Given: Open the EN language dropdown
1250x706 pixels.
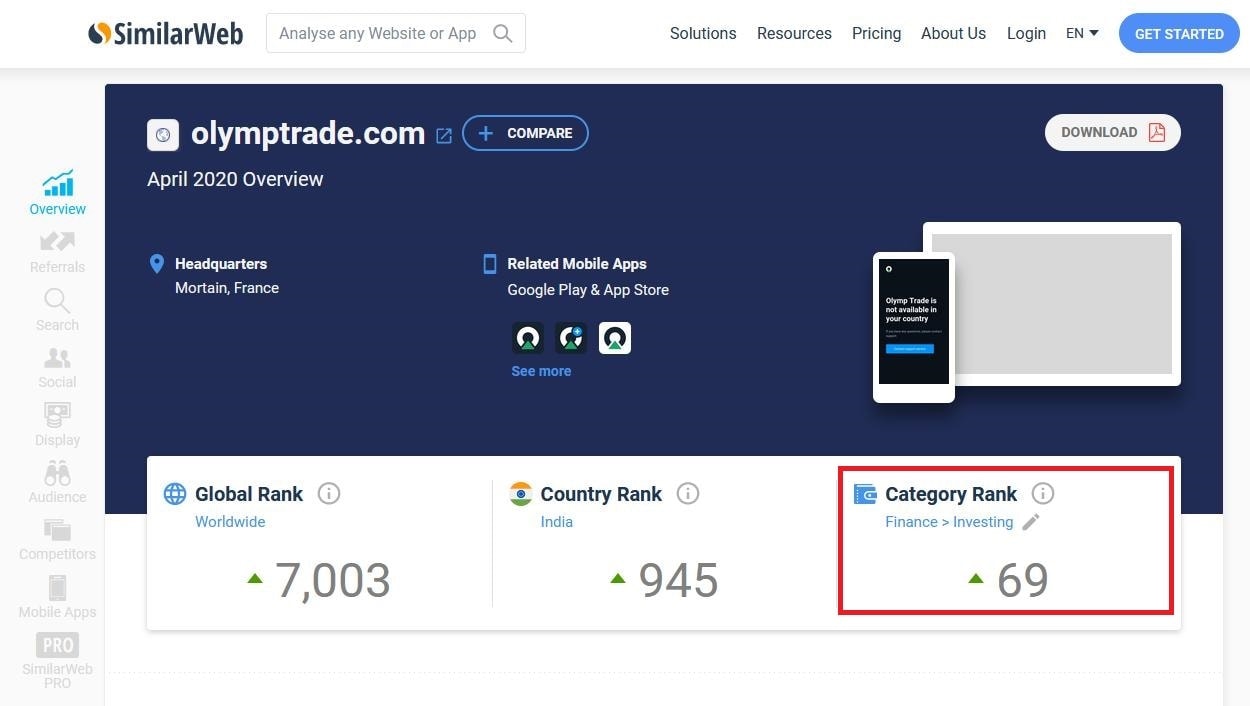Looking at the screenshot, I should (x=1082, y=33).
